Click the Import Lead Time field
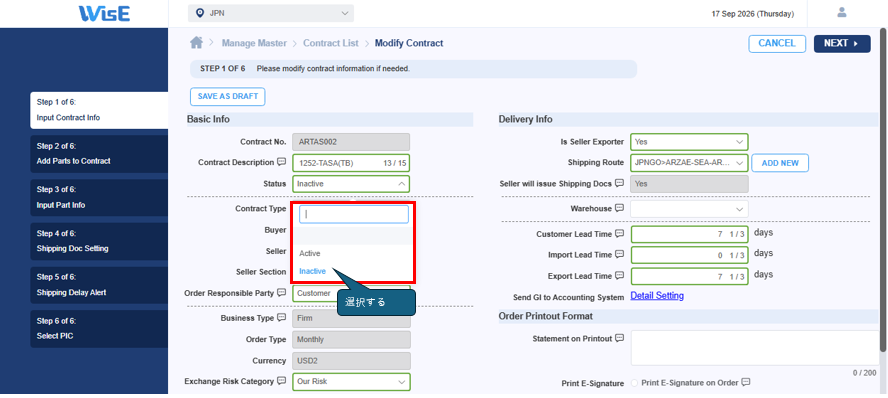The height and width of the screenshot is (398, 888). click(689, 255)
